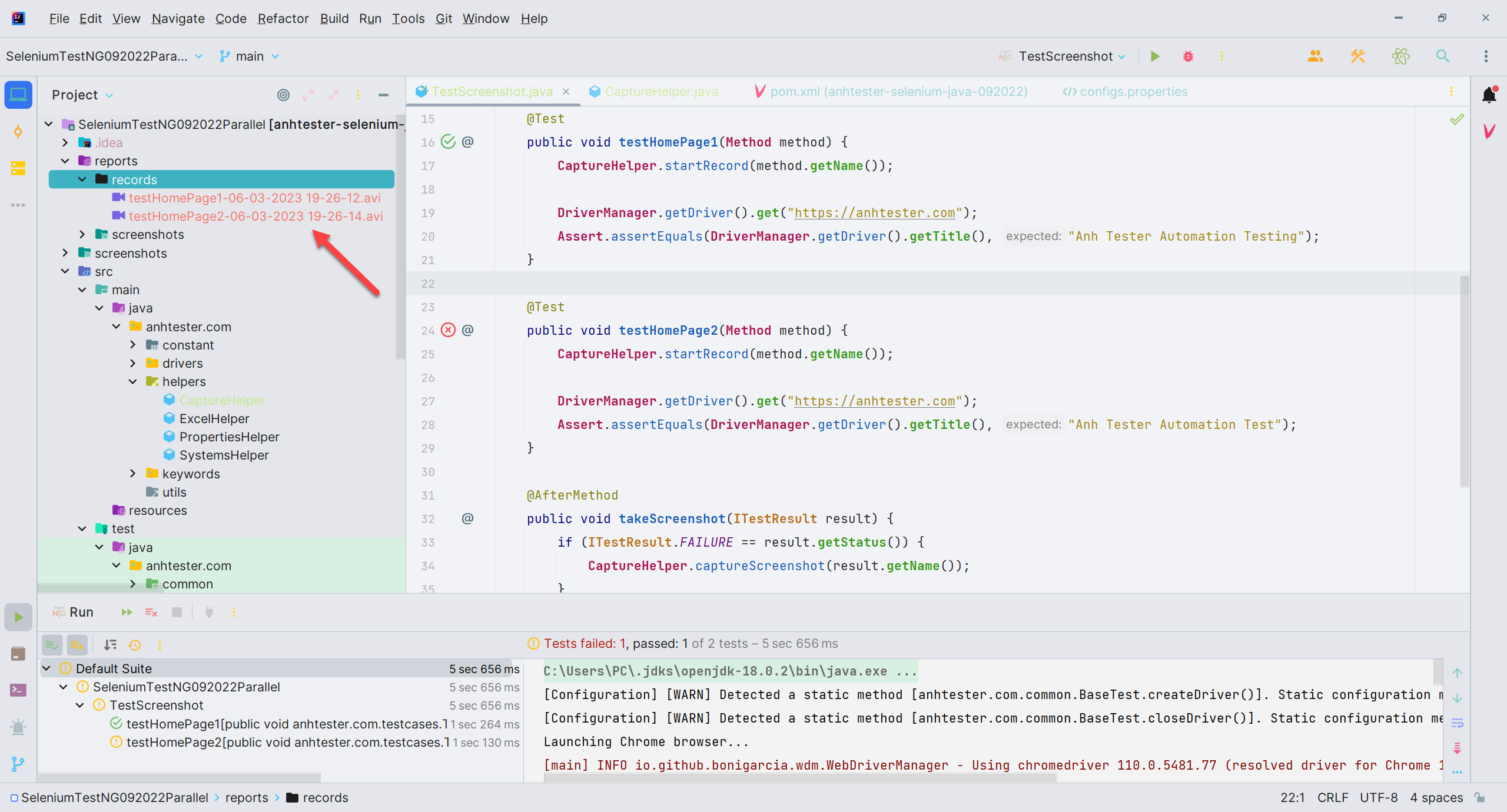Toggle the Show Passed tests filter
The width and height of the screenshot is (1507, 812).
[x=52, y=645]
